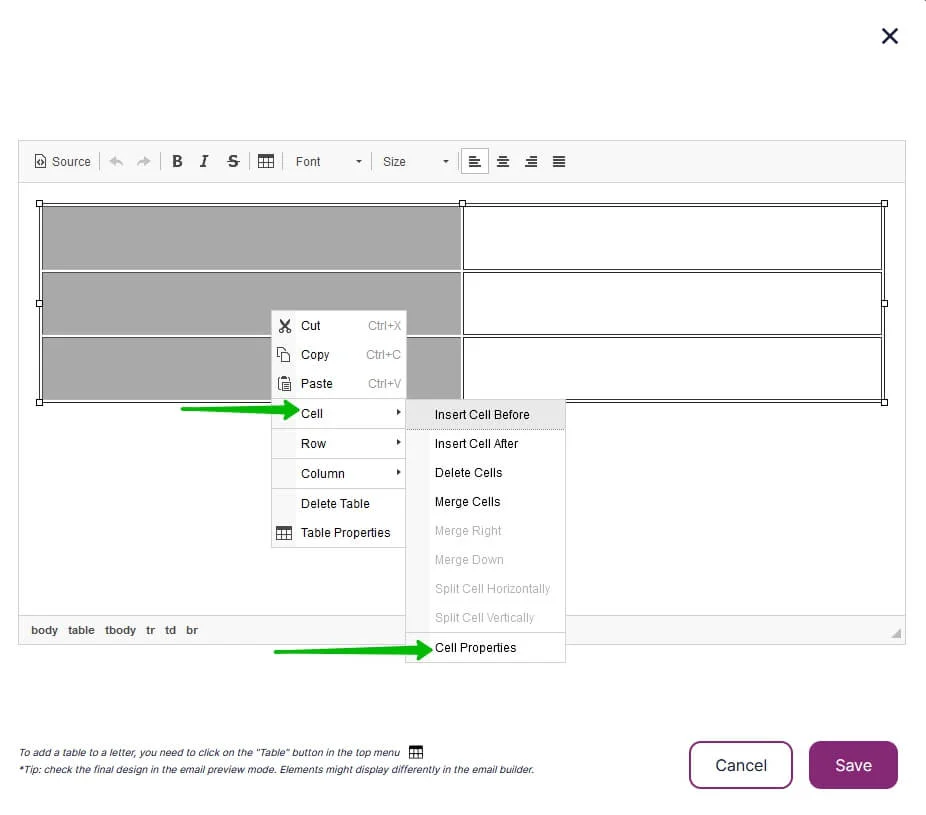926x815 pixels.
Task: Click the Redo arrow icon
Action: pos(144,161)
